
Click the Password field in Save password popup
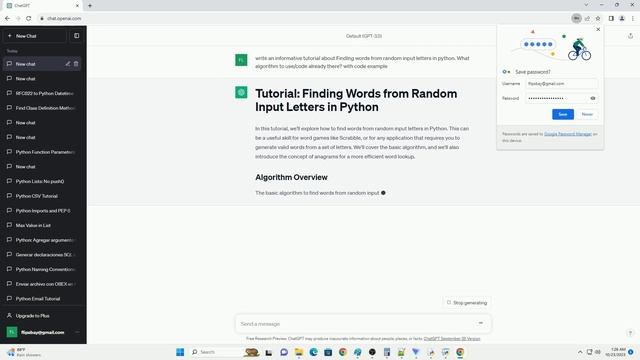click(x=557, y=98)
